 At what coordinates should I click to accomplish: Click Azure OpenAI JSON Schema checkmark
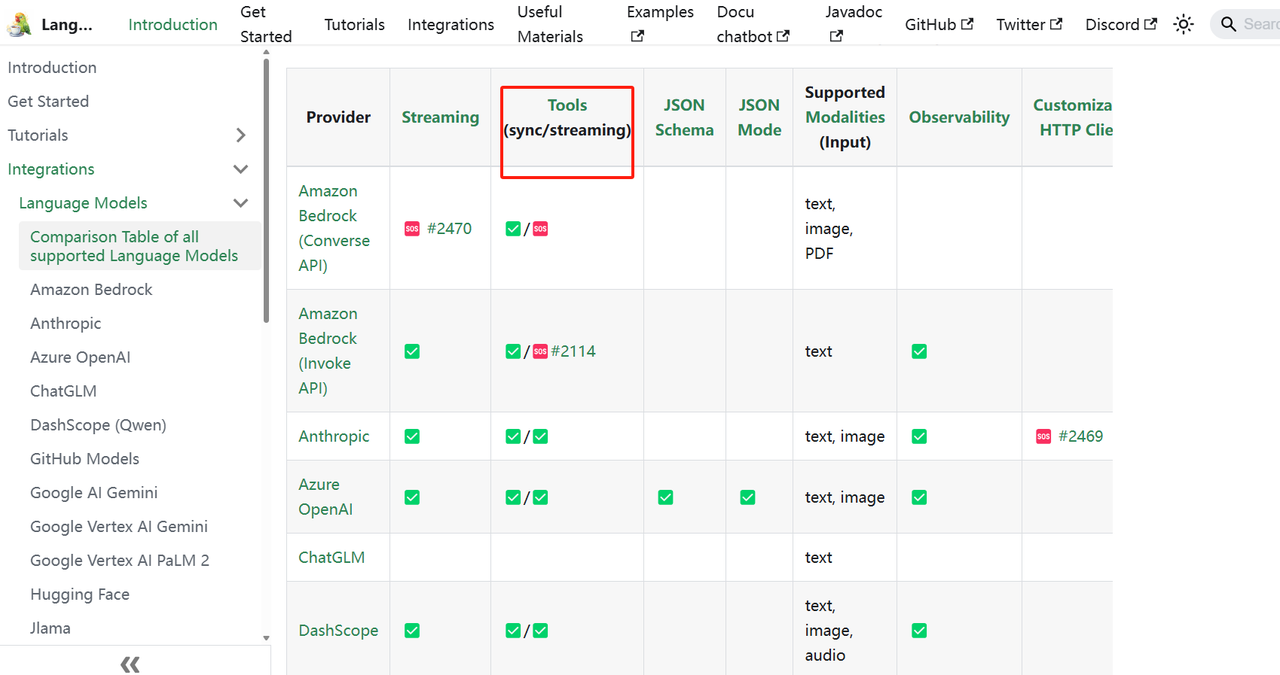click(x=666, y=497)
